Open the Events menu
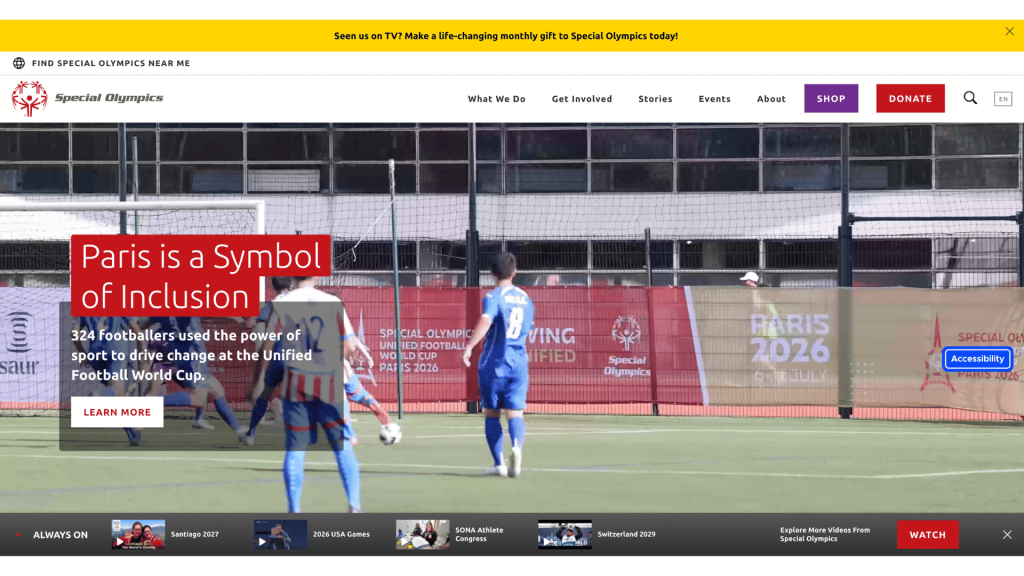 pos(714,99)
